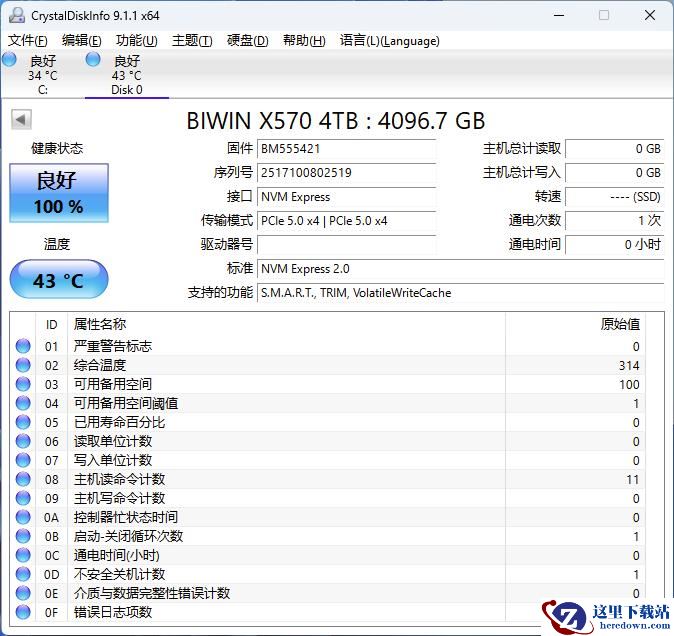Click the blue status orb for Disk 0
This screenshot has width=674, height=636.
93,59
